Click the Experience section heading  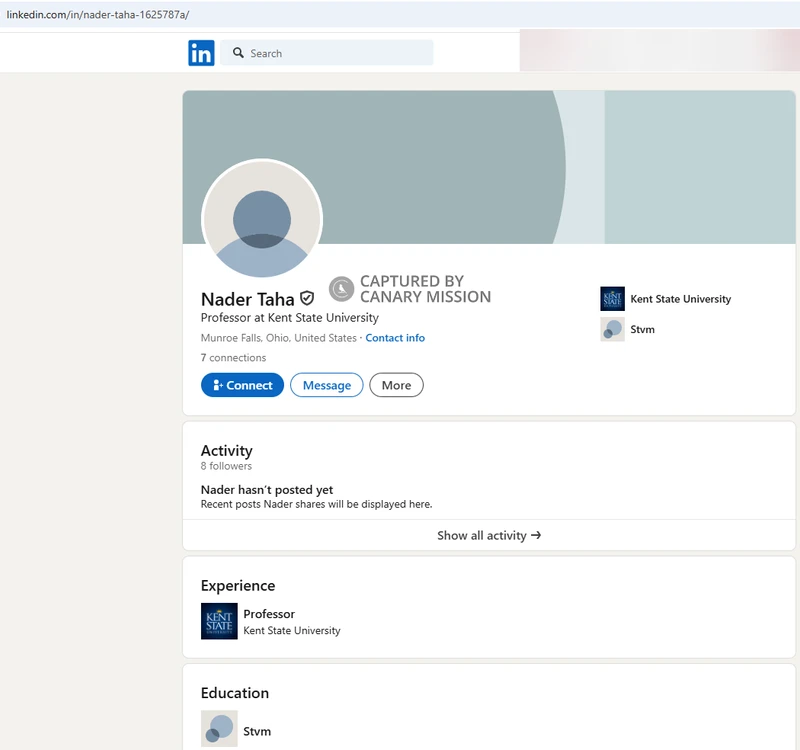(x=238, y=586)
